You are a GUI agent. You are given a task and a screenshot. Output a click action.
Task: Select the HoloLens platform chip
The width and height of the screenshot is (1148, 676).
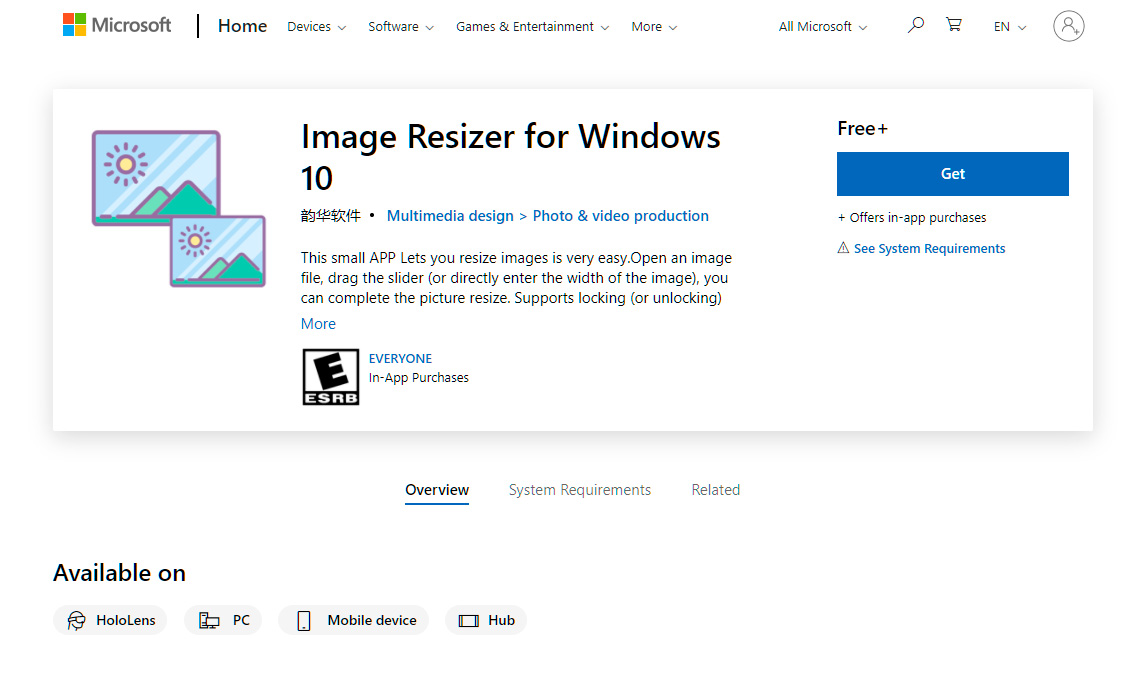click(x=111, y=620)
